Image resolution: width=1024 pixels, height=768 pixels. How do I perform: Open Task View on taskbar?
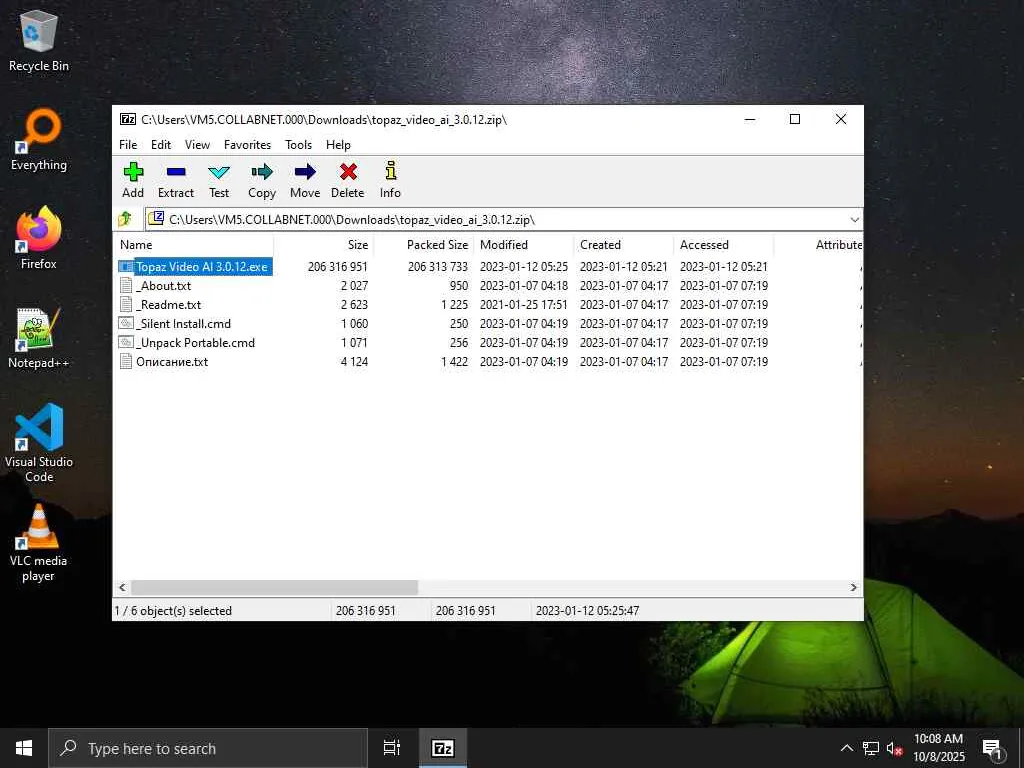[x=392, y=748]
